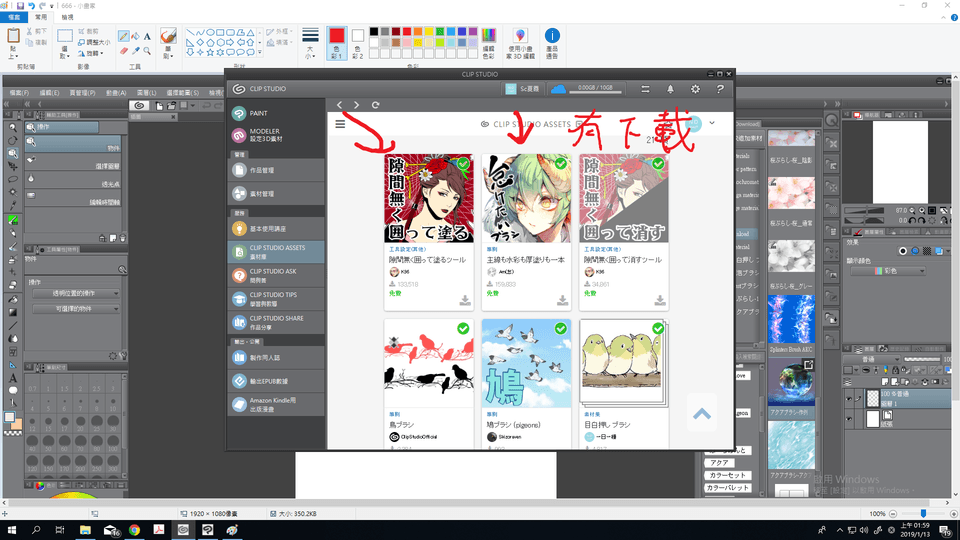This screenshot has width=960, height=540.
Task: Click the scroll-to-top arrow in Assets page
Action: pos(702,414)
